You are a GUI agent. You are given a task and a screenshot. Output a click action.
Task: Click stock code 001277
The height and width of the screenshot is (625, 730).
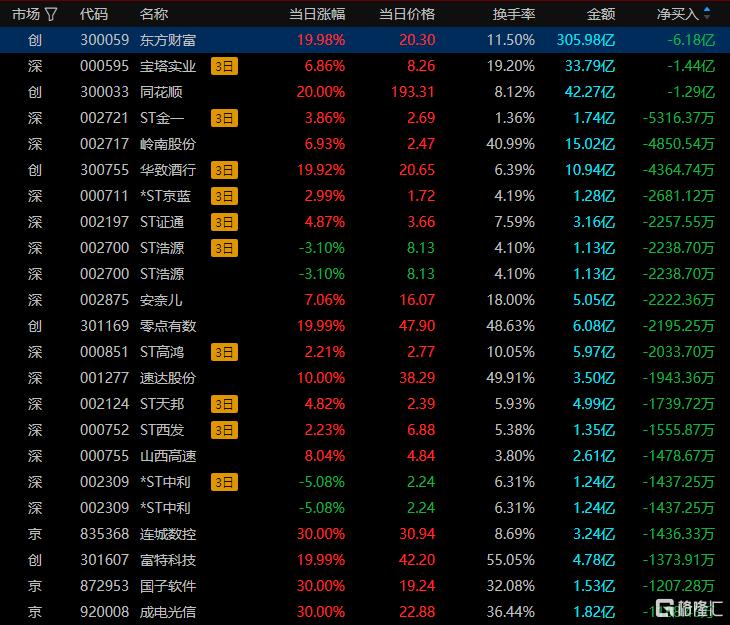[104, 378]
